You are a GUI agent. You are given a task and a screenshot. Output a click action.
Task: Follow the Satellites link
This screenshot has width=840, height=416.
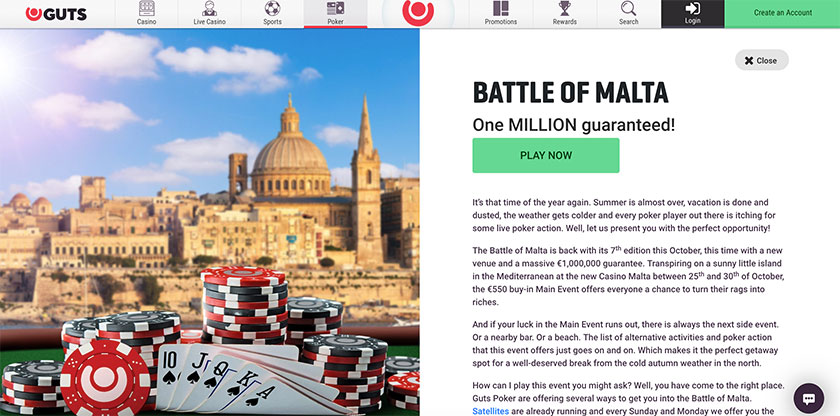490,411
